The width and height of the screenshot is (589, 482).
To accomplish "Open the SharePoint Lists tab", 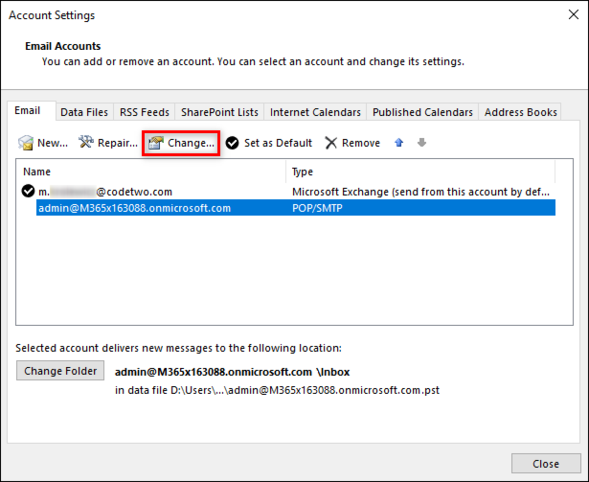I will point(219,112).
